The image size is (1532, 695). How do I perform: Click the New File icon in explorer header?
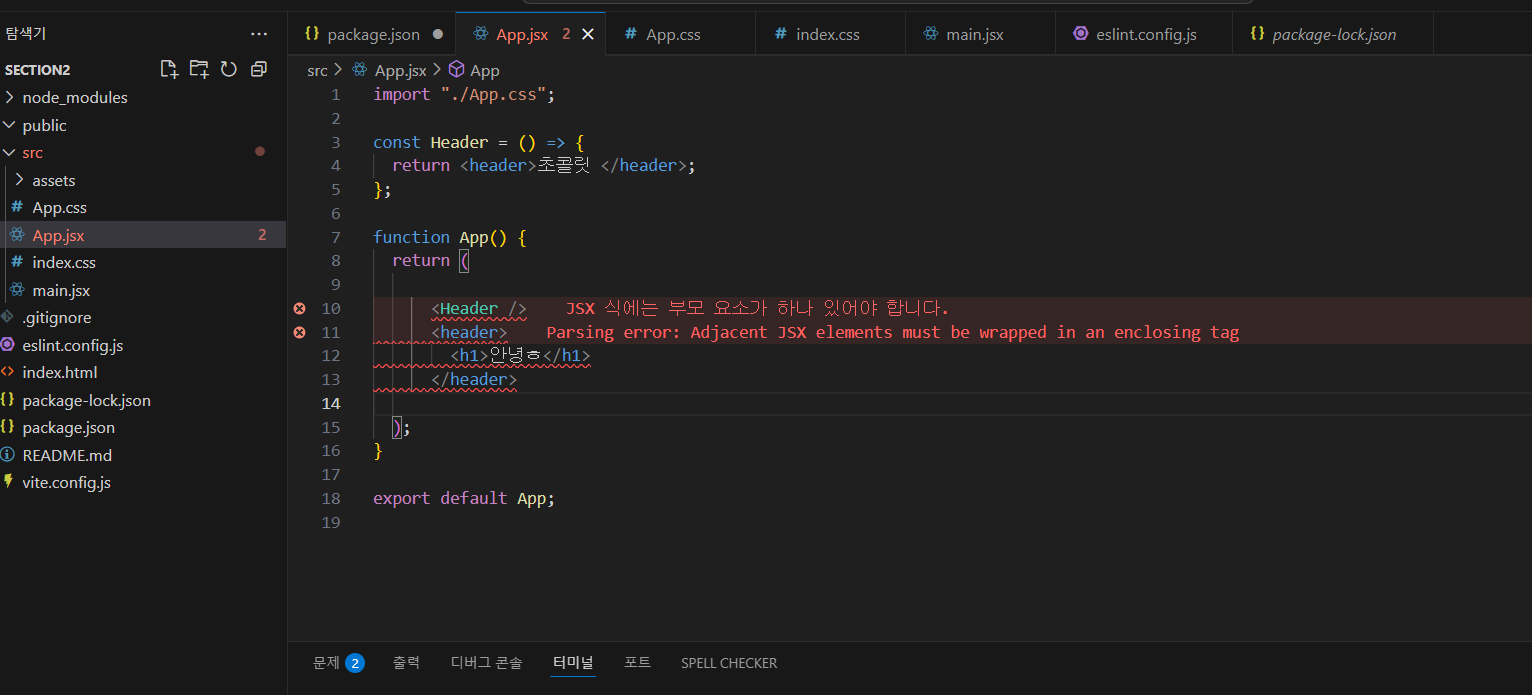(x=170, y=69)
